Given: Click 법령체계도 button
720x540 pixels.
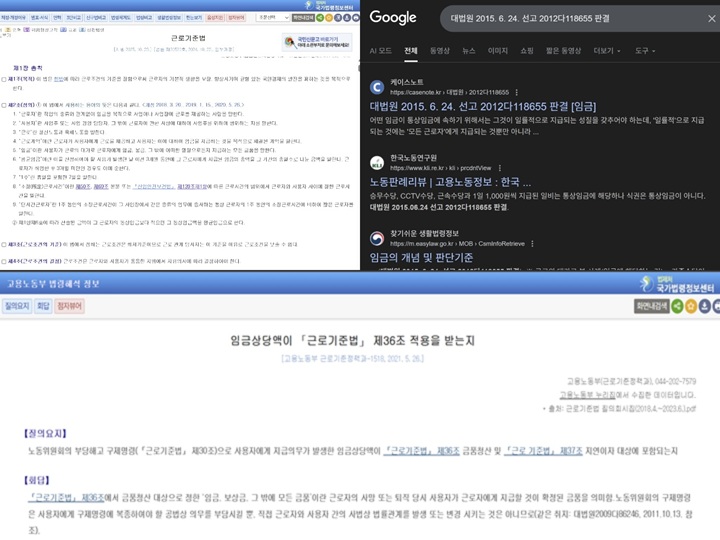Looking at the screenshot, I should (121, 17).
